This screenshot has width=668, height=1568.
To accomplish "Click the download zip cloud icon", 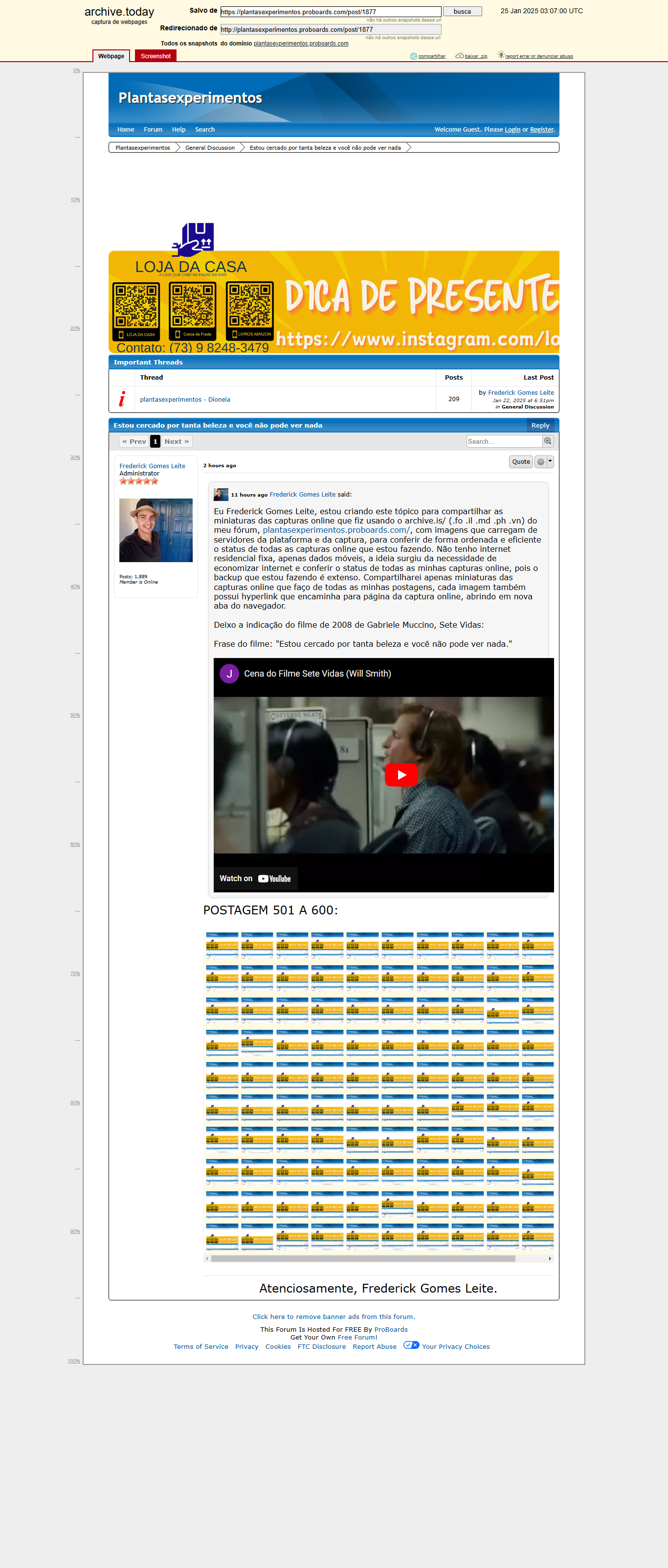I will [459, 56].
